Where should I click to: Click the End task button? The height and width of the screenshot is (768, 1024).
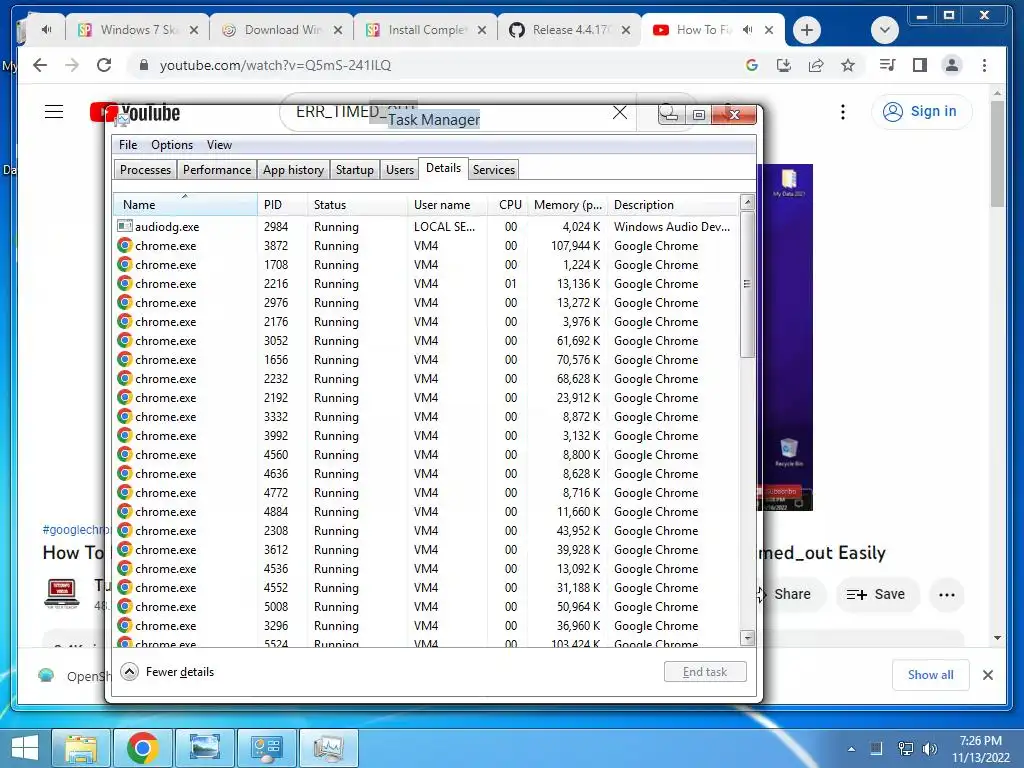[x=705, y=672]
